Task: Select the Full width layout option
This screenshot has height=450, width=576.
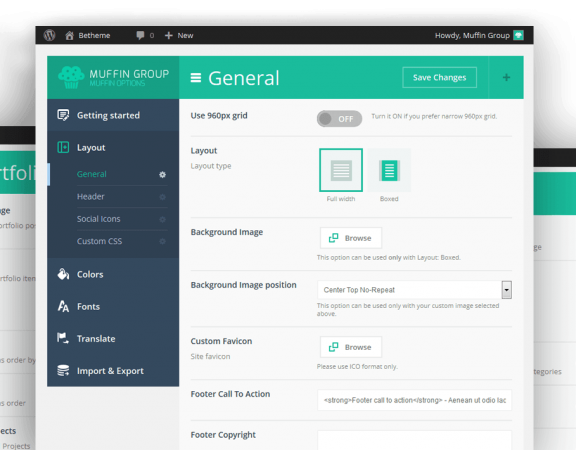Action: (341, 170)
